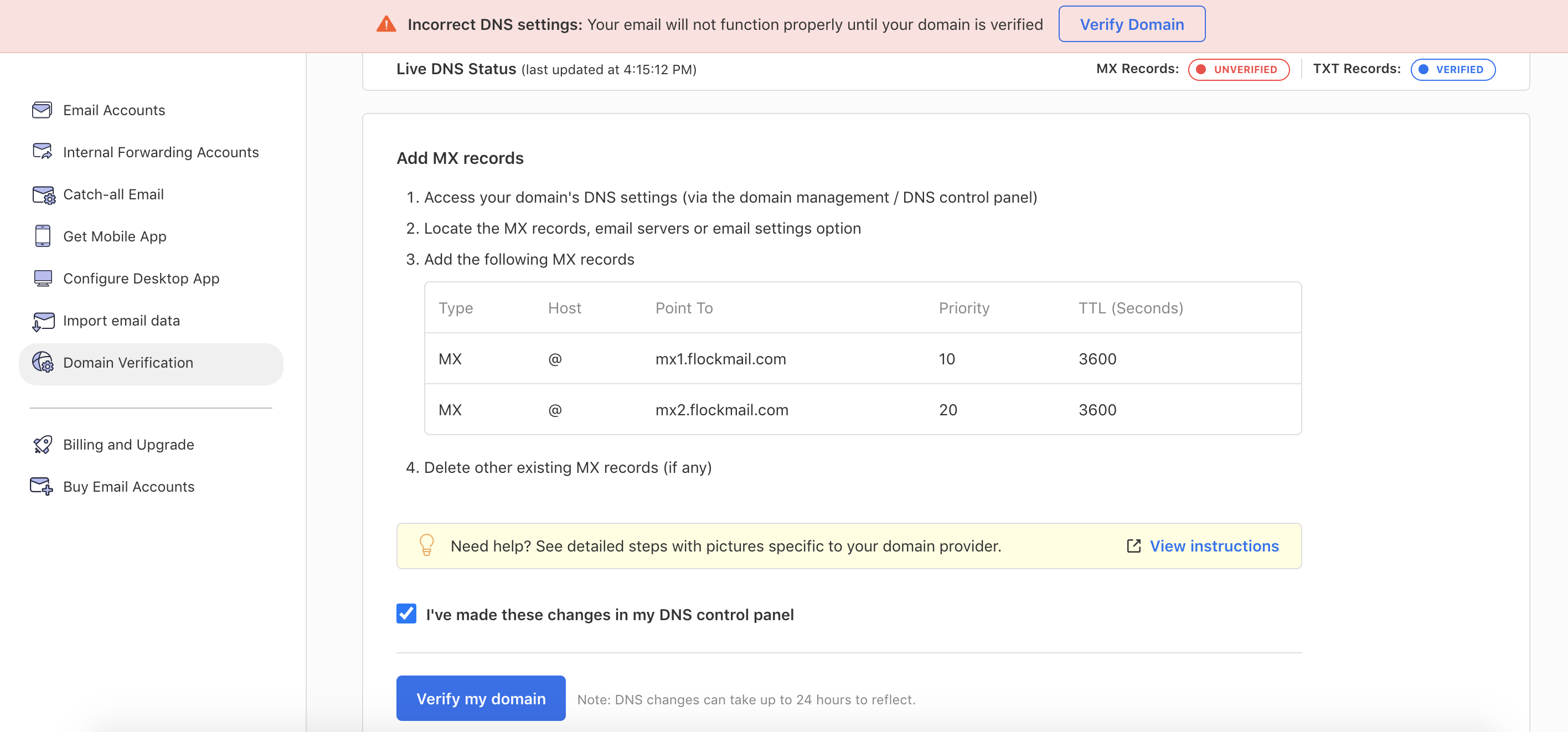The image size is (1568, 732).
Task: Click the Verify Domain banner button
Action: coord(1132,24)
